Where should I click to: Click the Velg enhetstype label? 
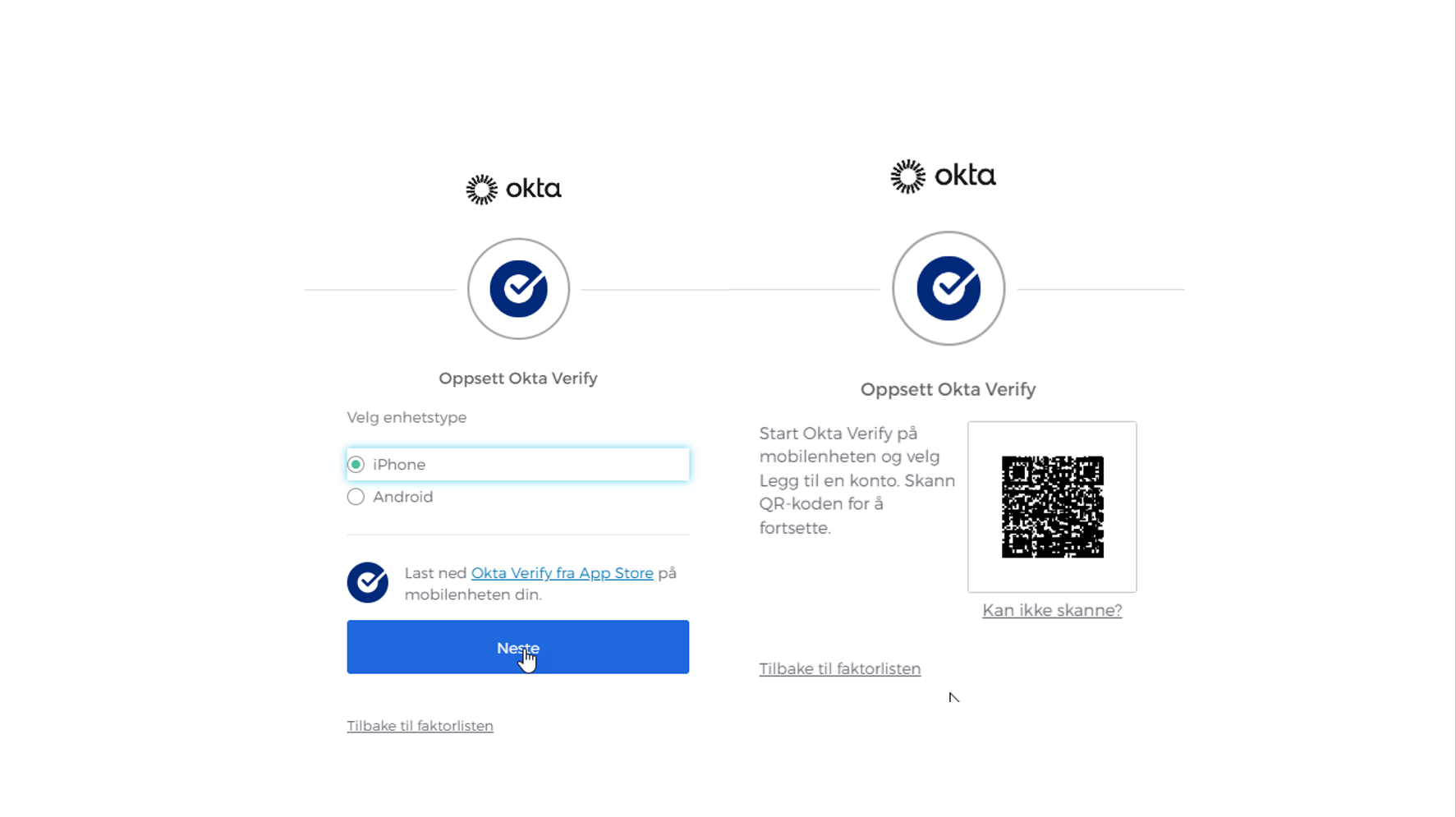pos(406,417)
